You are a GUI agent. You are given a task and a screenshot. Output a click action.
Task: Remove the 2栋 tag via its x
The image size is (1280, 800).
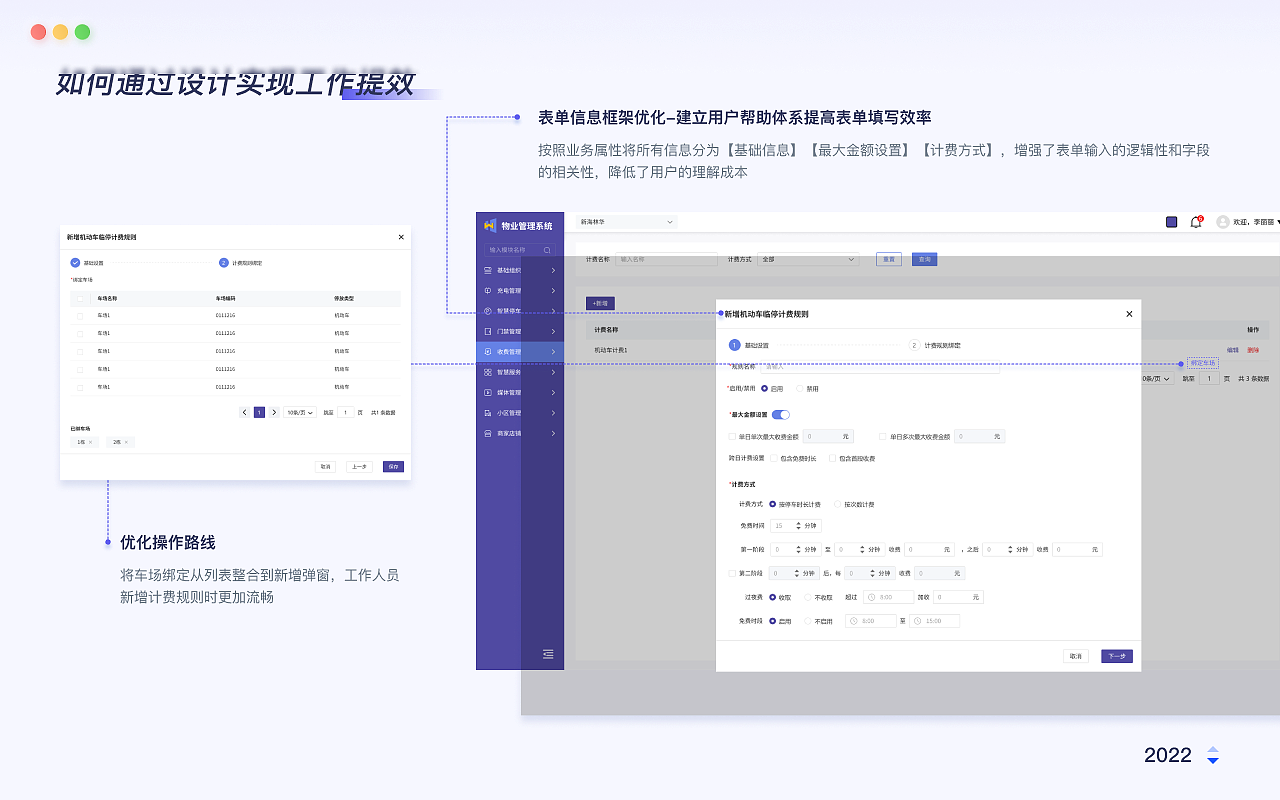pyautogui.click(x=126, y=442)
